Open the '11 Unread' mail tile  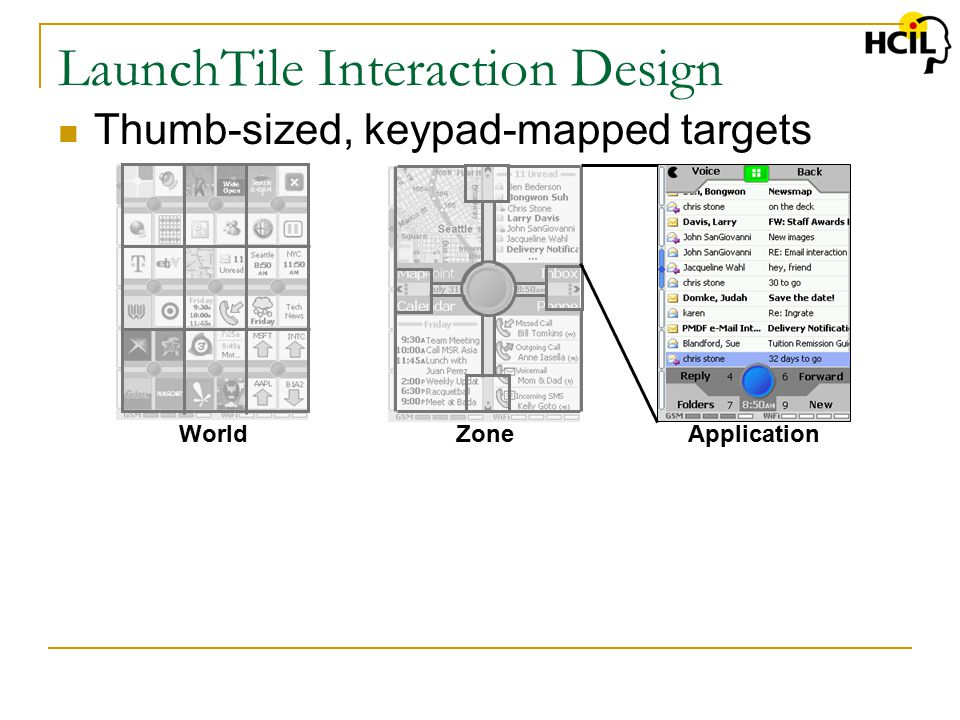tap(231, 263)
